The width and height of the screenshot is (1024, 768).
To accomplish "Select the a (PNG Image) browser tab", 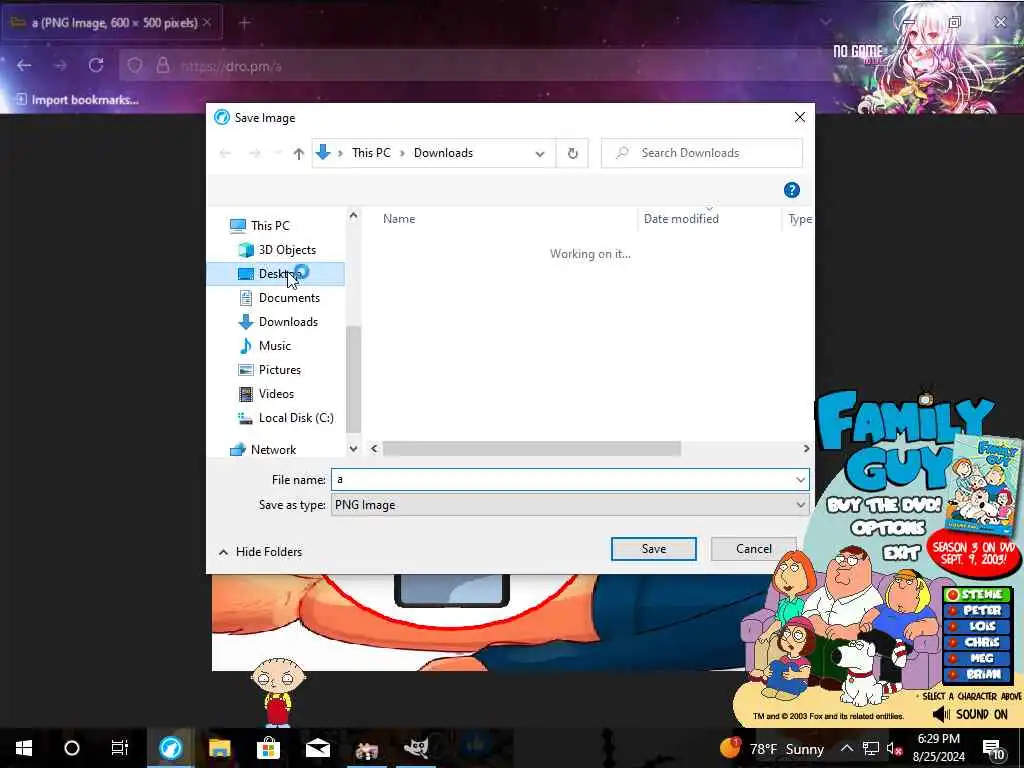I will click(112, 23).
